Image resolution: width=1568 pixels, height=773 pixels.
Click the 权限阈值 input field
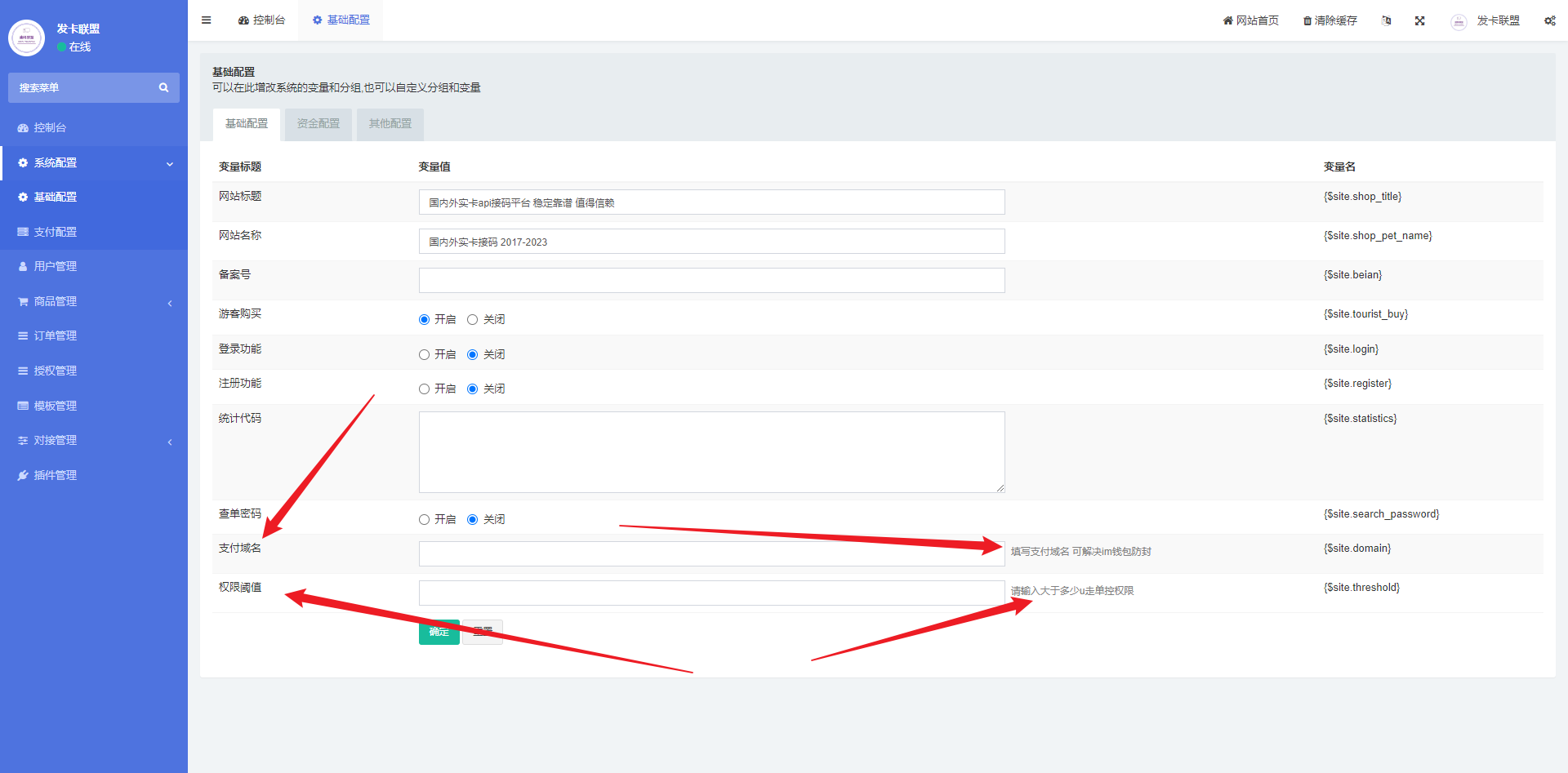pos(712,593)
